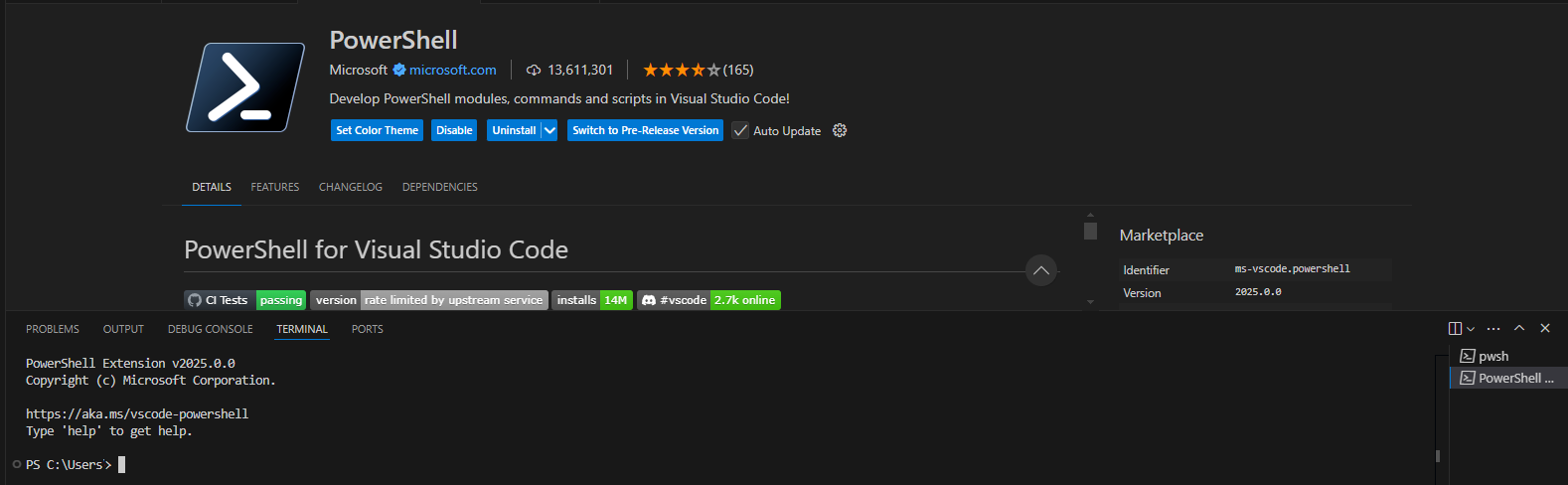Click the README scrollbar up arrow
The image size is (1568, 485).
point(1090,215)
